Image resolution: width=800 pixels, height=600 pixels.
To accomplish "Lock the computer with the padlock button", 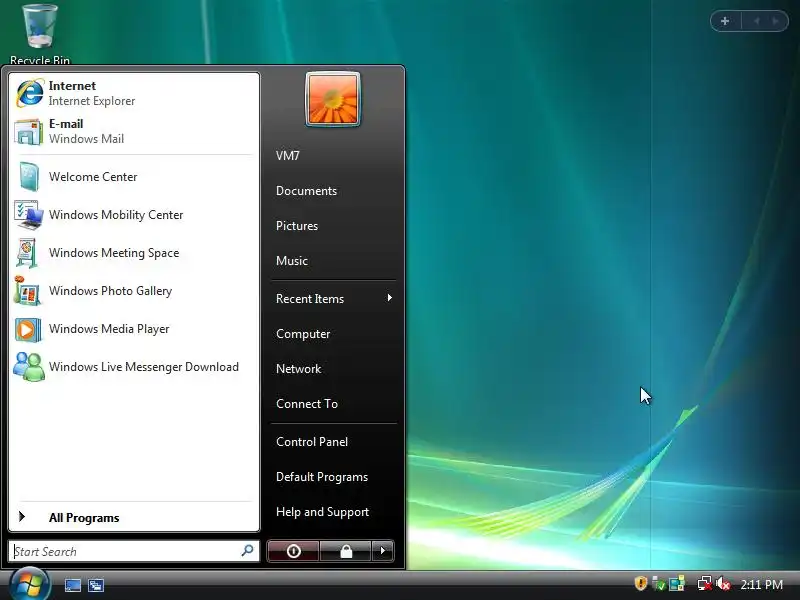I will [x=346, y=551].
